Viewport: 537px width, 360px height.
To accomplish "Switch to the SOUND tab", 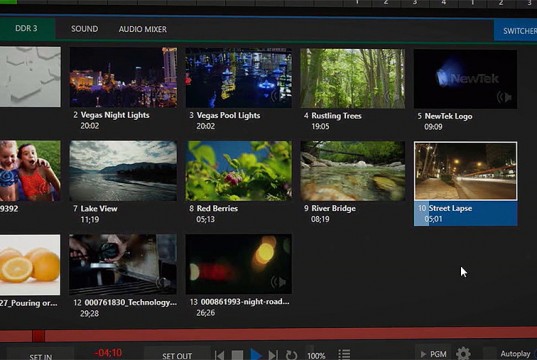I will coord(85,29).
